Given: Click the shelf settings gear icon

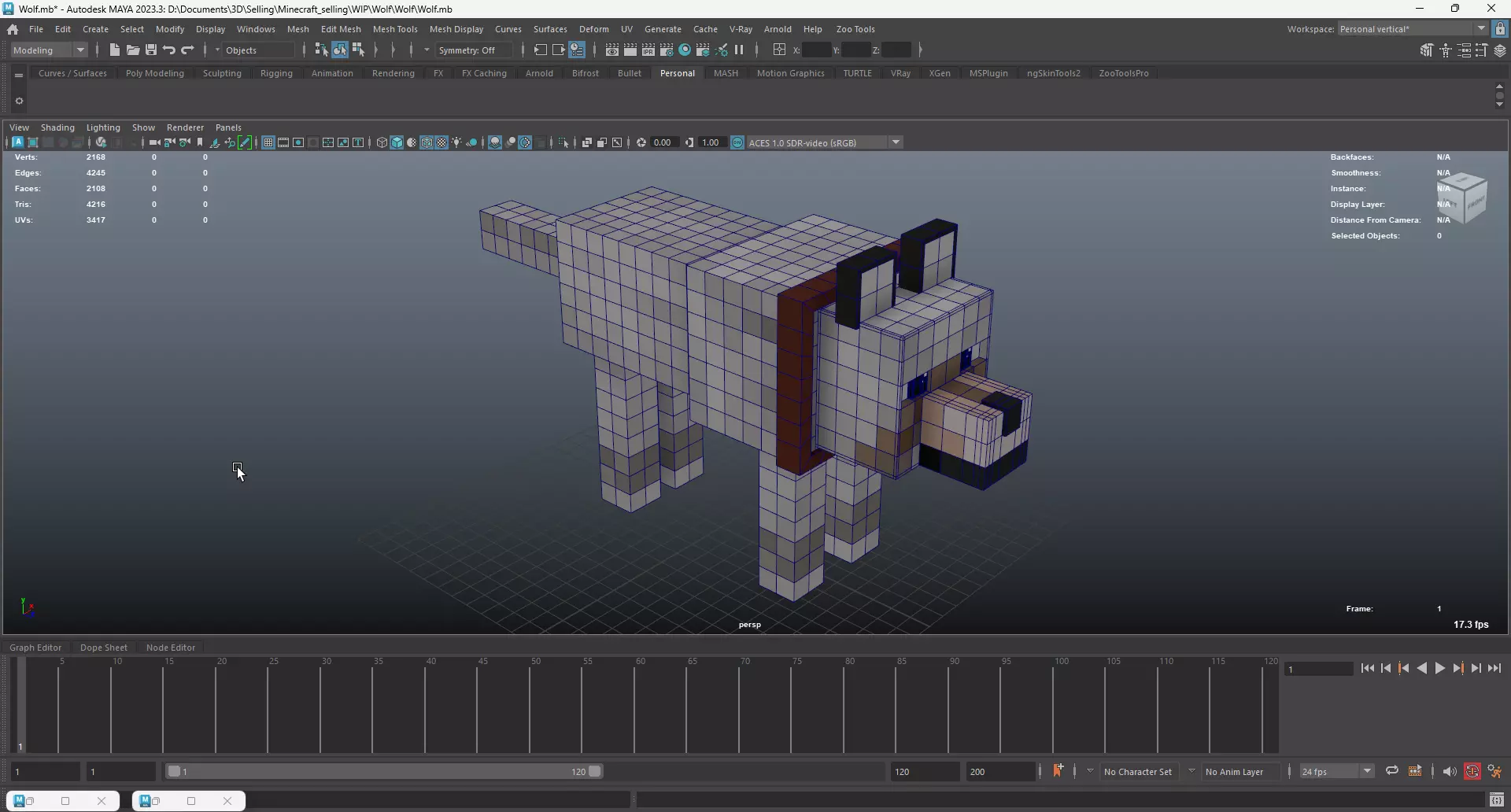Looking at the screenshot, I should (x=19, y=101).
